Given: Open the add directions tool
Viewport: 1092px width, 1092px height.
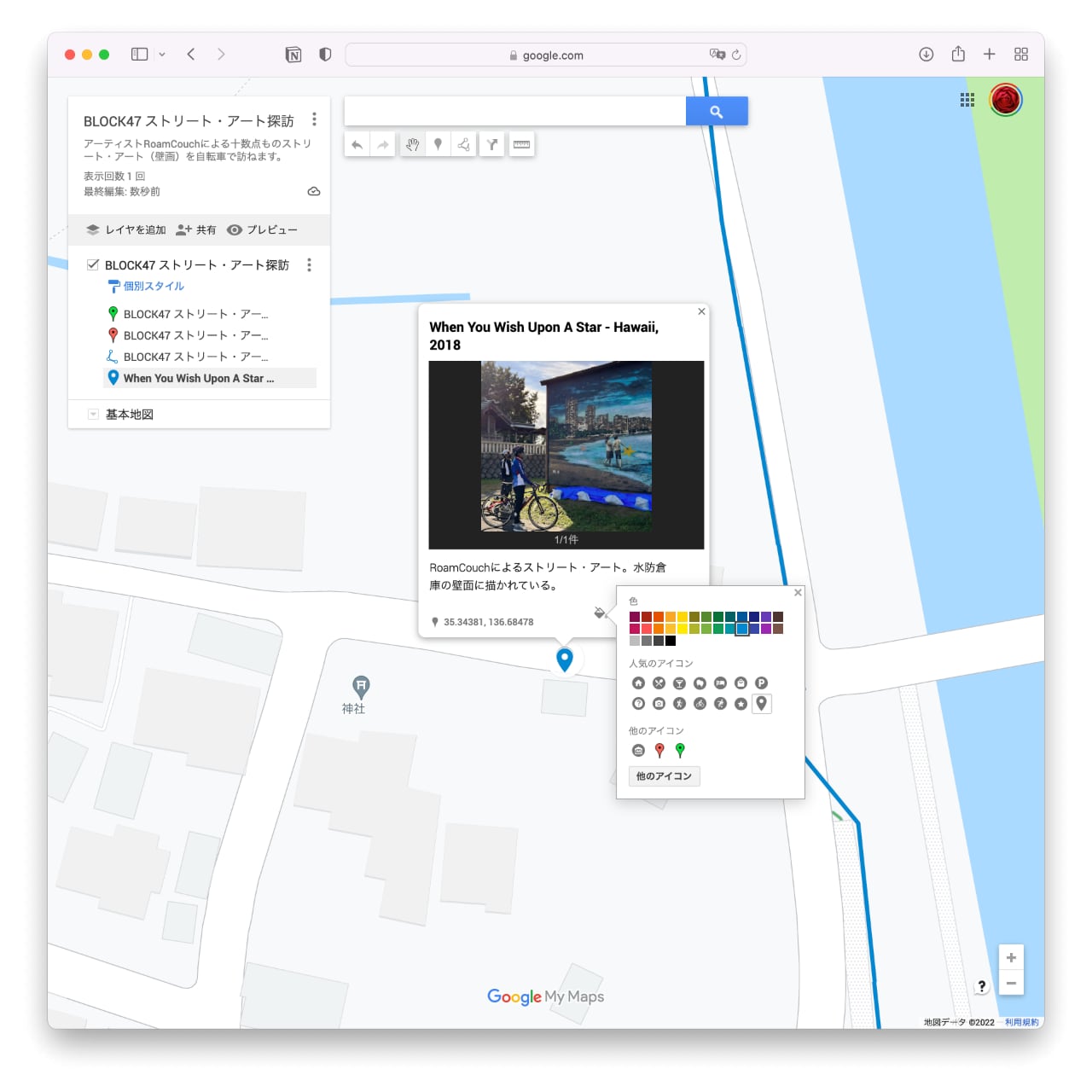Looking at the screenshot, I should [x=492, y=144].
